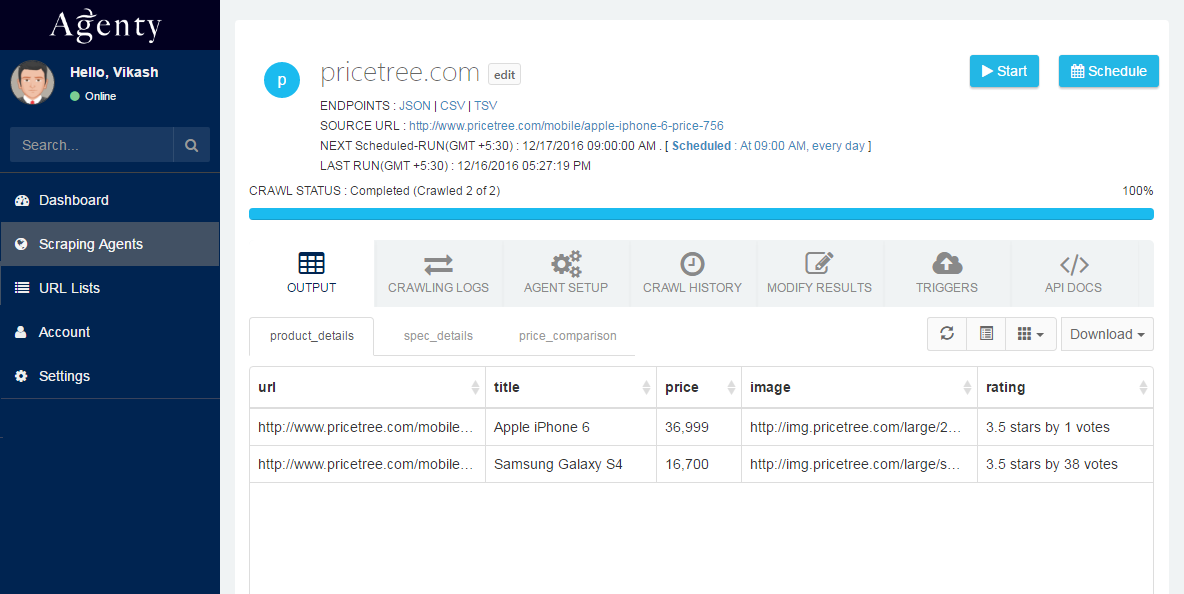
Task: Click the round 'p' agent icon
Action: (282, 79)
